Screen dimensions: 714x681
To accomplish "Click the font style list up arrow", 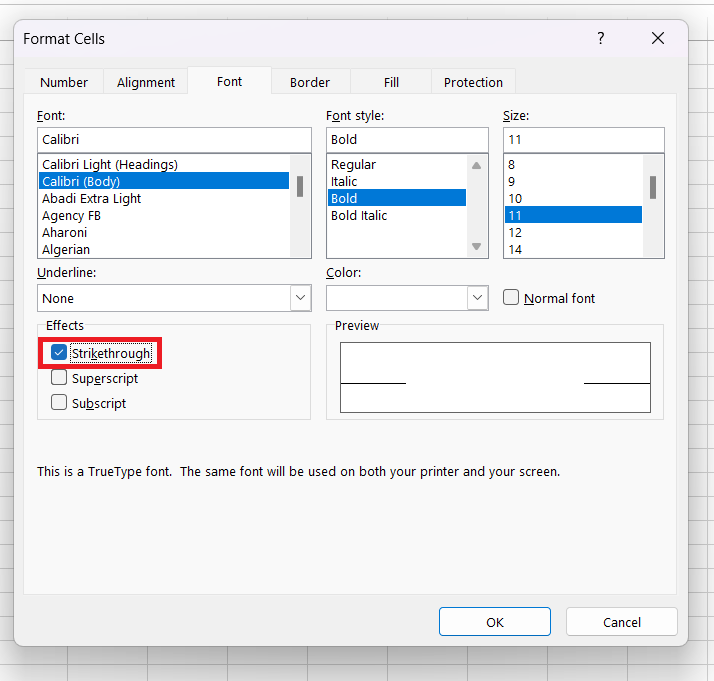I will click(x=476, y=165).
